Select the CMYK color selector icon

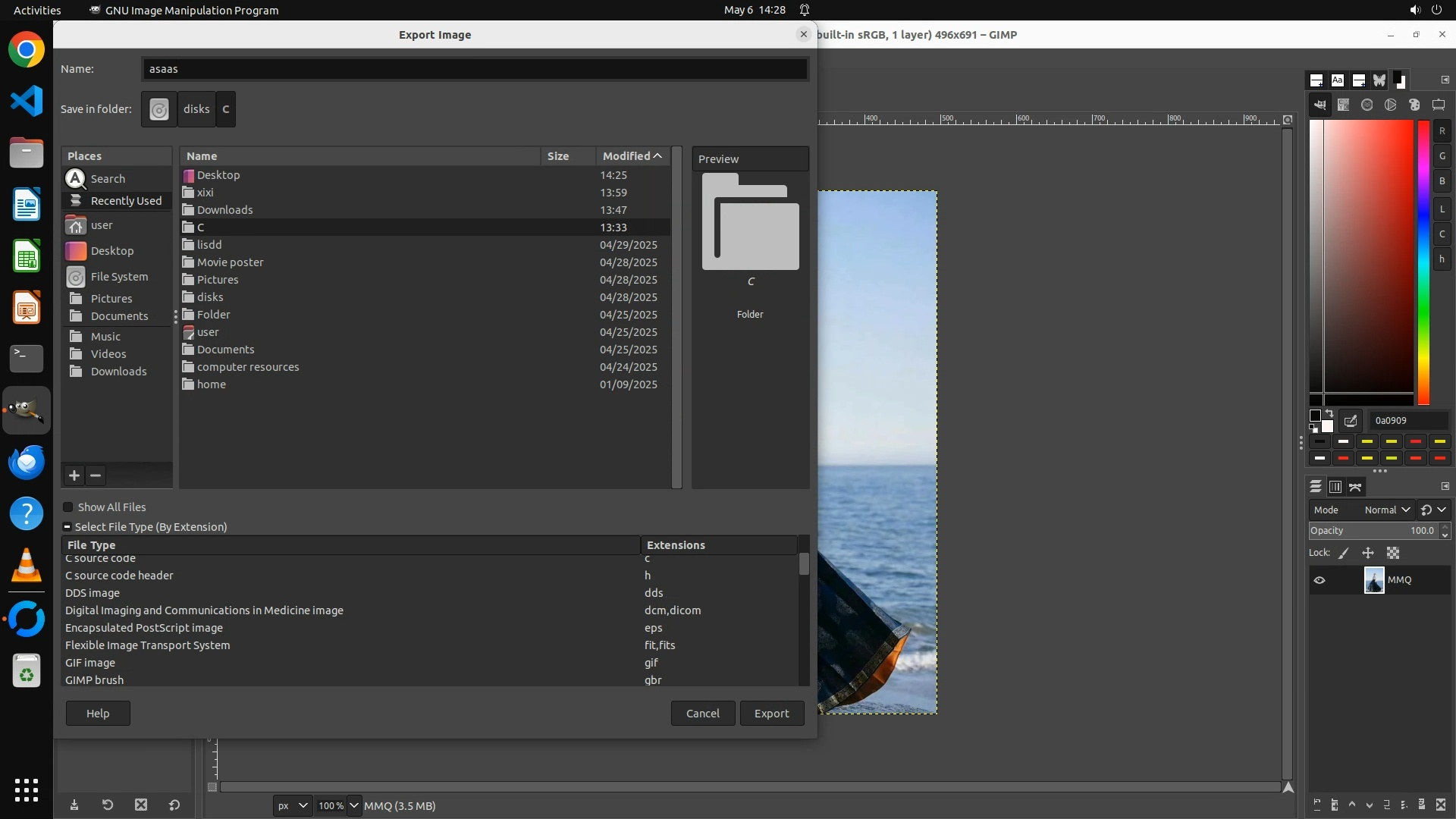pyautogui.click(x=1344, y=105)
